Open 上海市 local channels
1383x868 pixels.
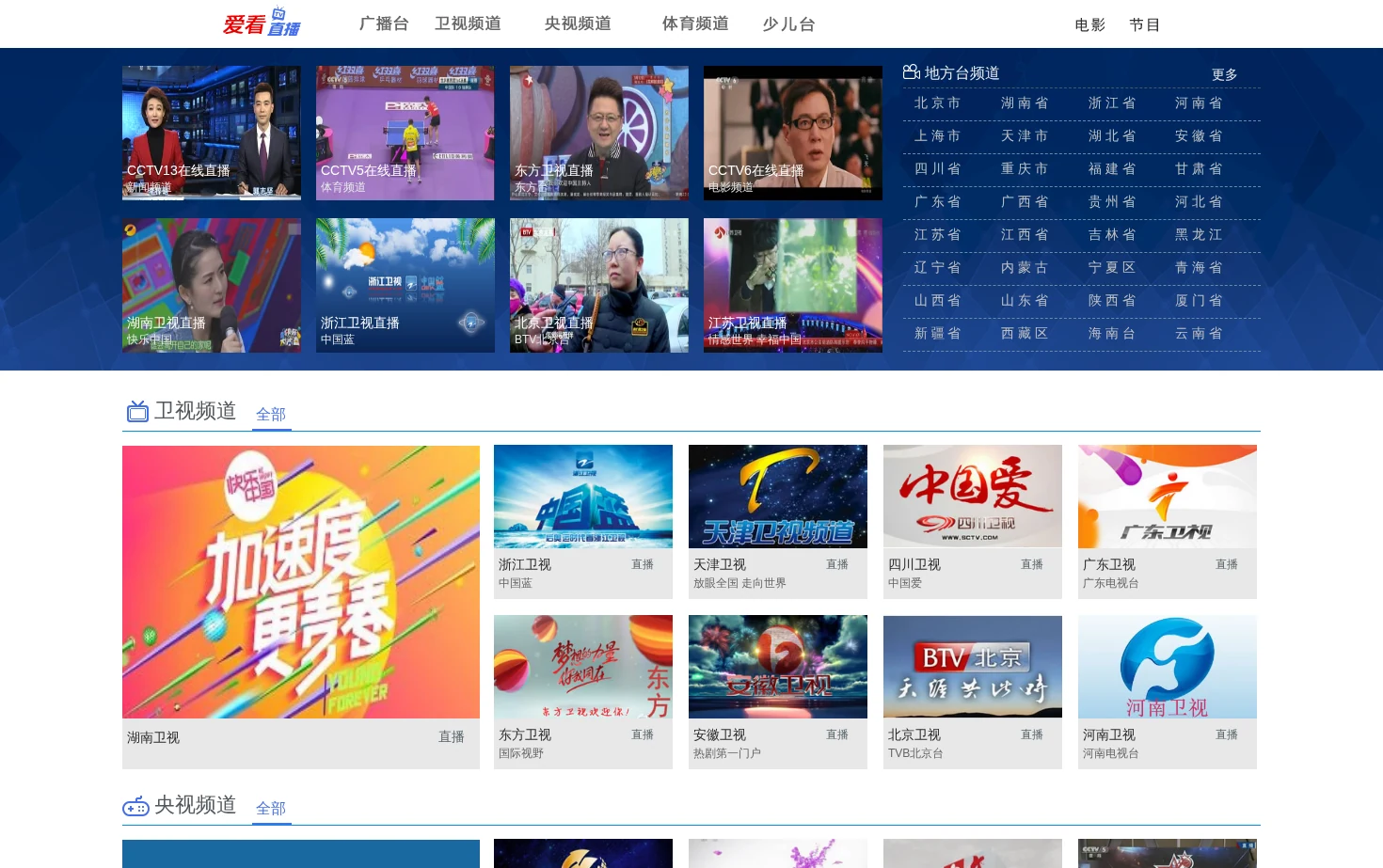point(937,136)
